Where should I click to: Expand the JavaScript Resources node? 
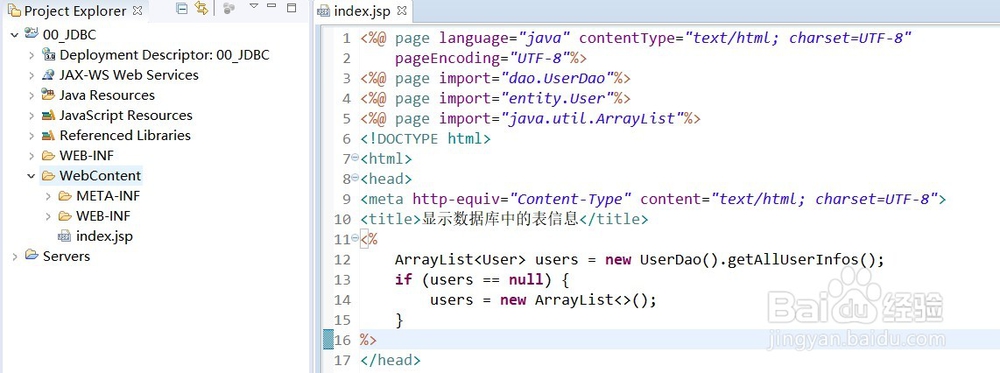click(31, 116)
